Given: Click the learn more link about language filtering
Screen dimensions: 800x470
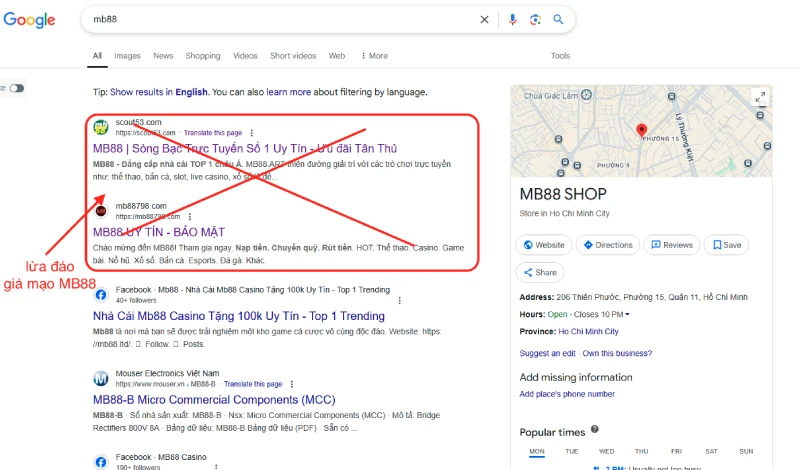Looking at the screenshot, I should 288,92.
